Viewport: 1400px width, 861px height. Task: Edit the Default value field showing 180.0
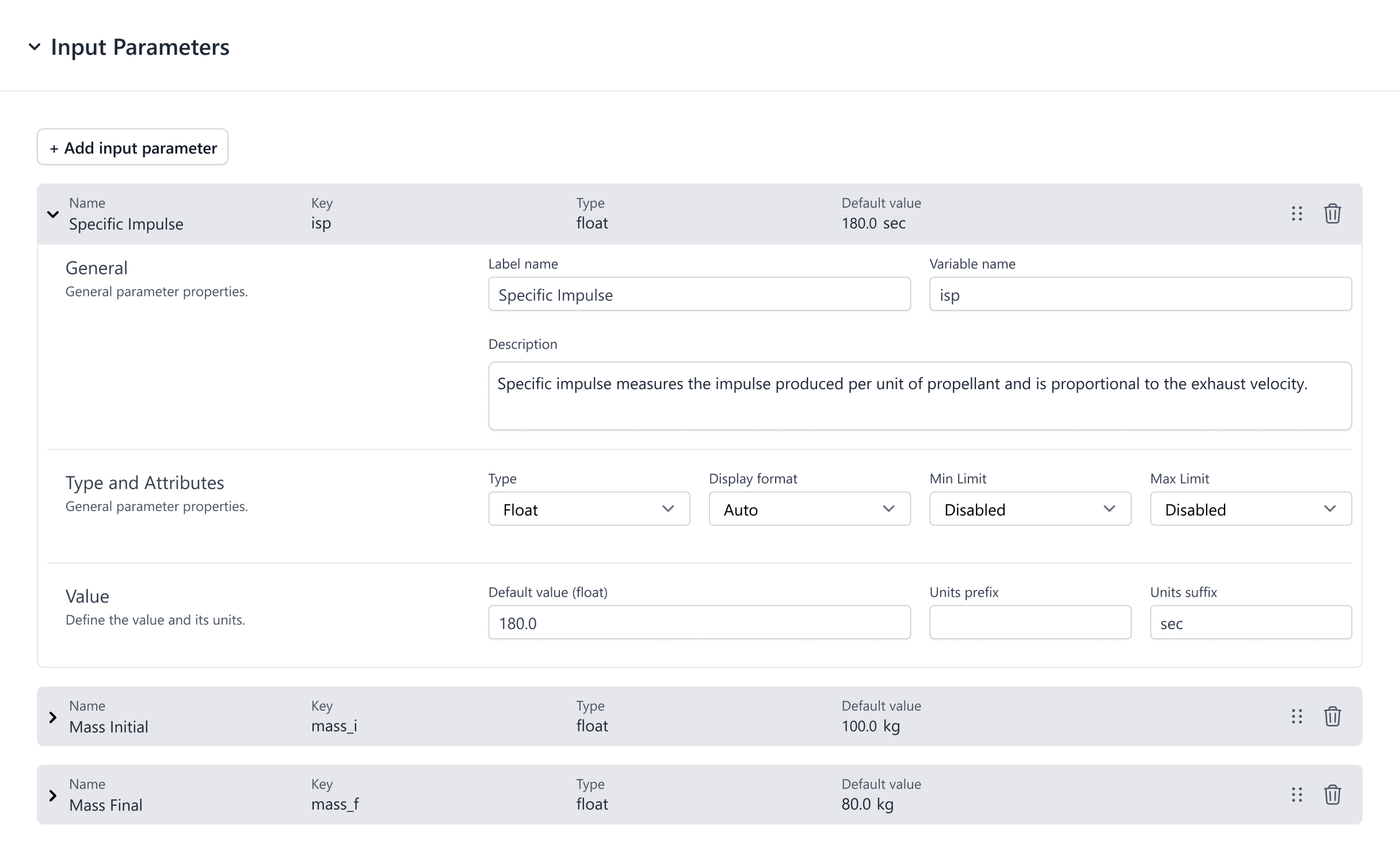pyautogui.click(x=699, y=622)
